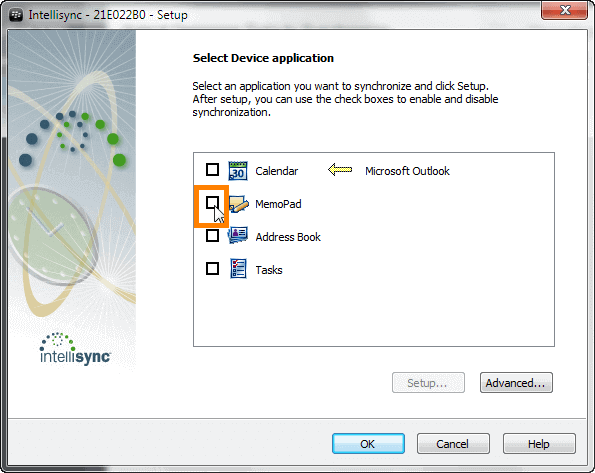
Task: Tick the MemoPad checkbox
Action: [x=212, y=202]
